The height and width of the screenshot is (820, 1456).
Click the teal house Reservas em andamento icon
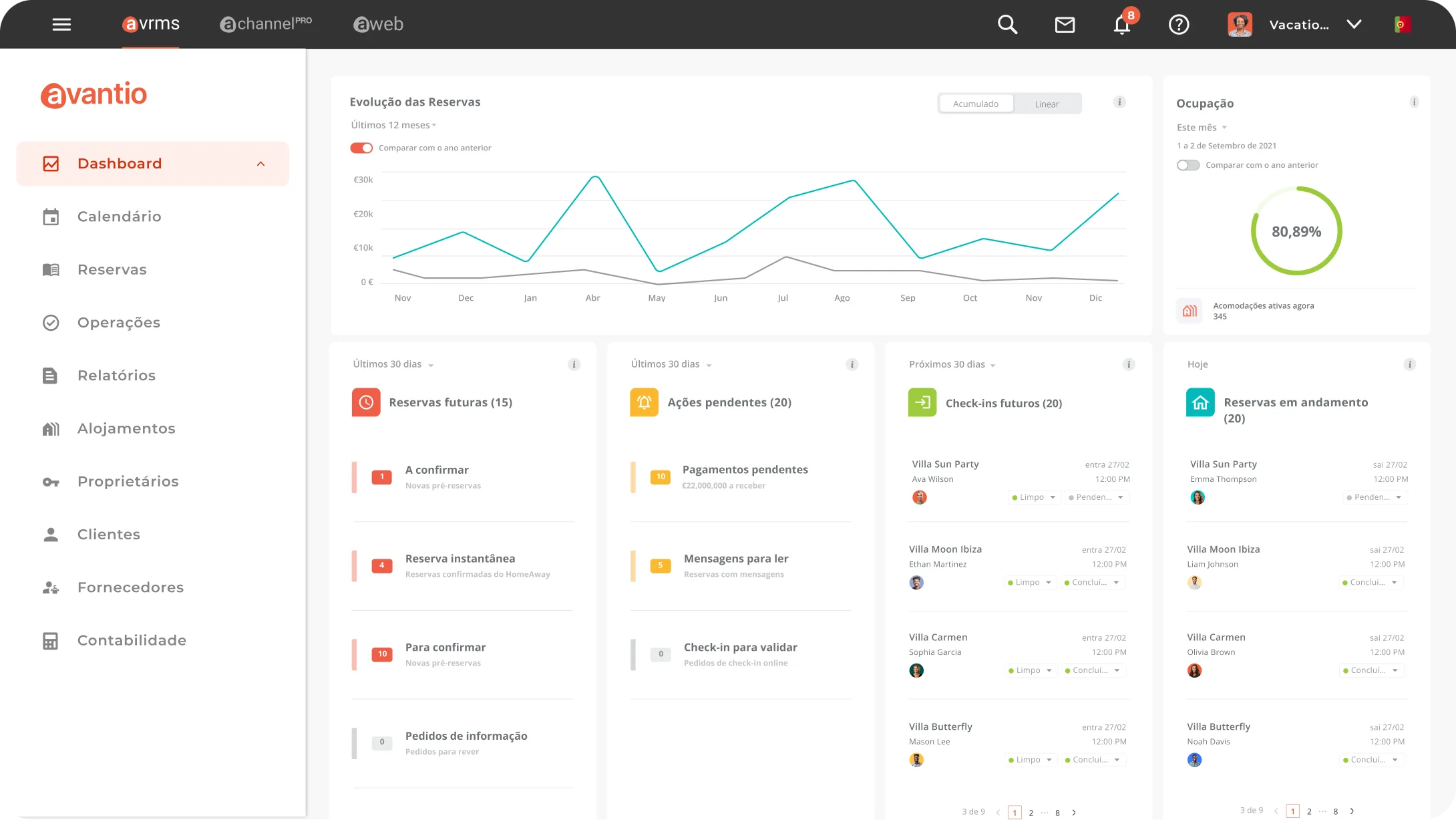point(1200,402)
